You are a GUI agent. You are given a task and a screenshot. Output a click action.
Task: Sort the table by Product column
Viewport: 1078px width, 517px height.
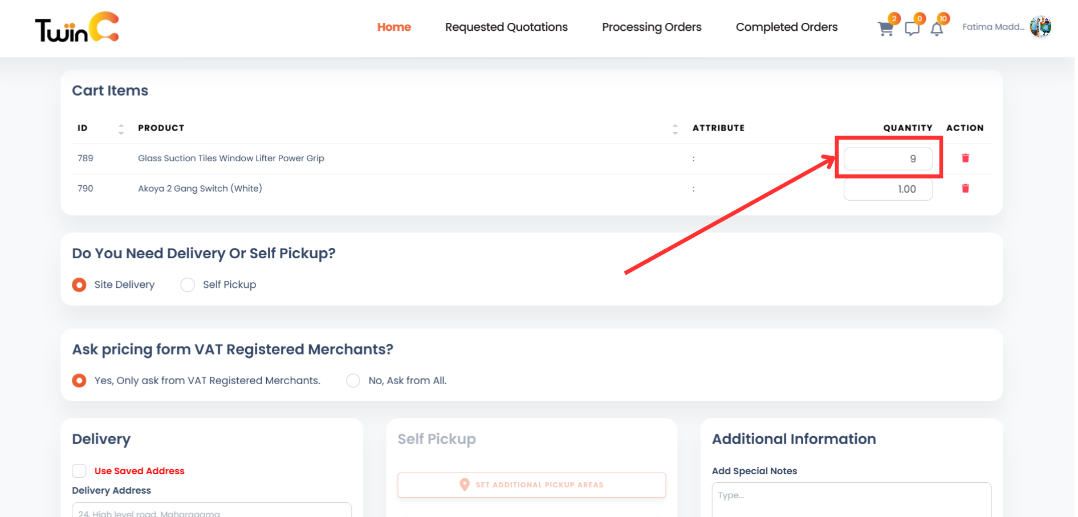click(x=675, y=129)
